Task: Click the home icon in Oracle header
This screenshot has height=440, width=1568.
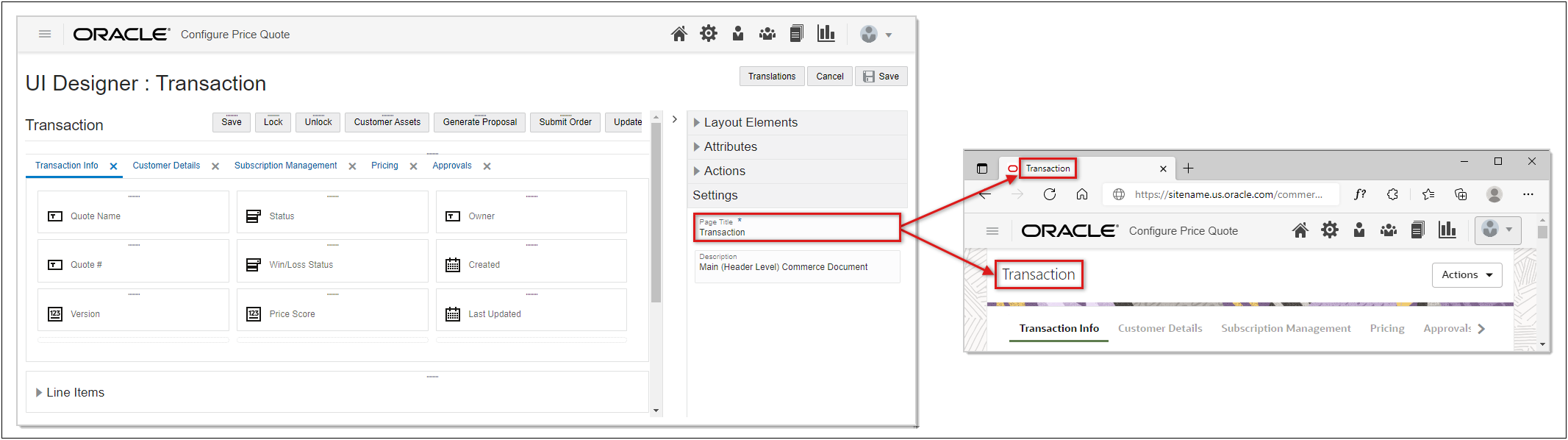Action: [679, 34]
